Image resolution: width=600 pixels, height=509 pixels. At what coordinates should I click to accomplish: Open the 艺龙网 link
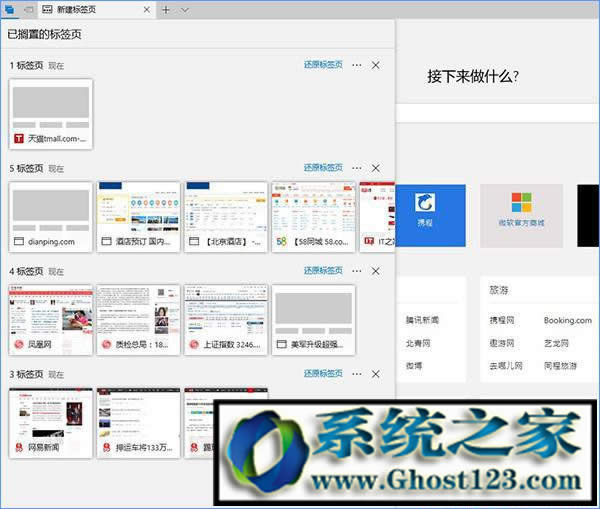click(x=556, y=343)
